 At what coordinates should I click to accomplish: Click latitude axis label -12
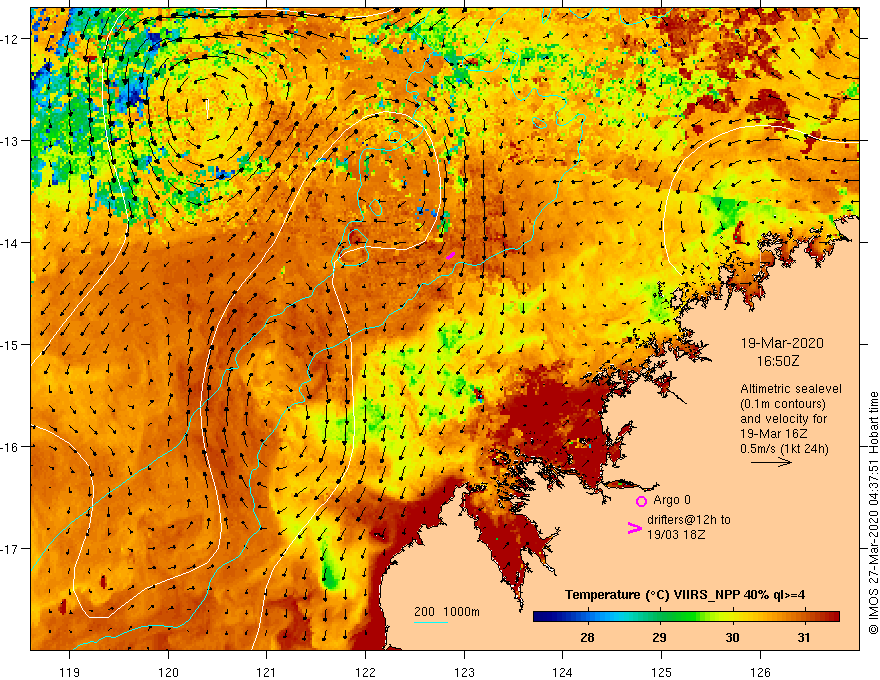tap(10, 39)
